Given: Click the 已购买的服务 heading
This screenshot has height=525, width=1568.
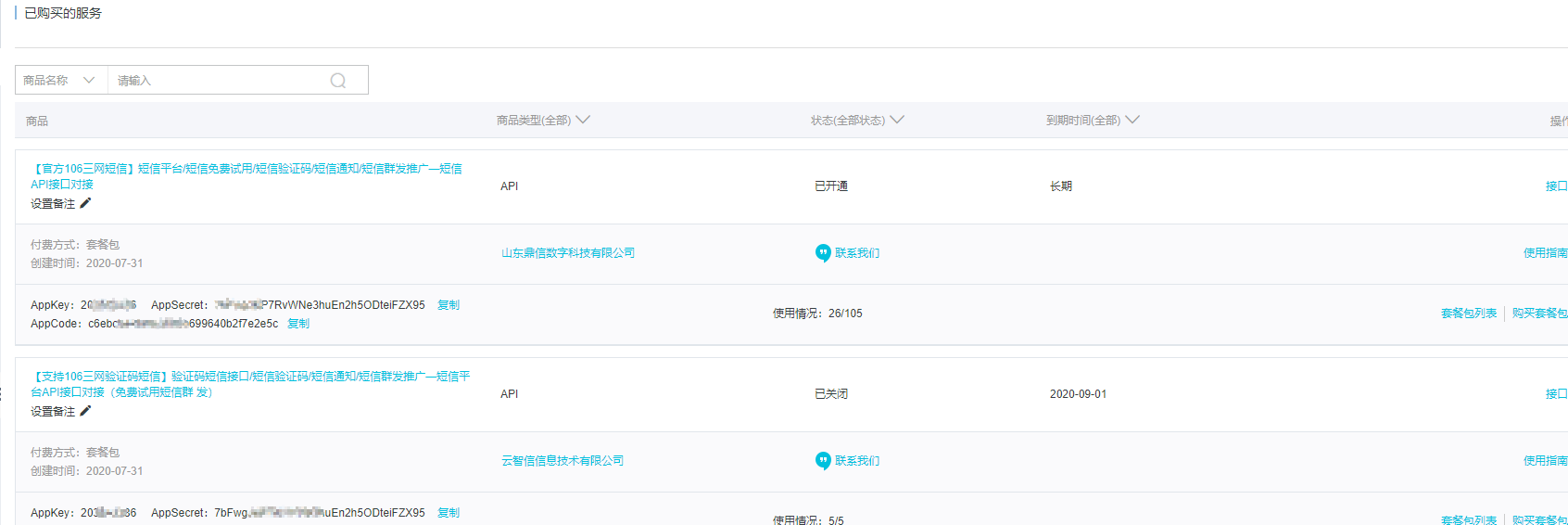Looking at the screenshot, I should (x=63, y=13).
